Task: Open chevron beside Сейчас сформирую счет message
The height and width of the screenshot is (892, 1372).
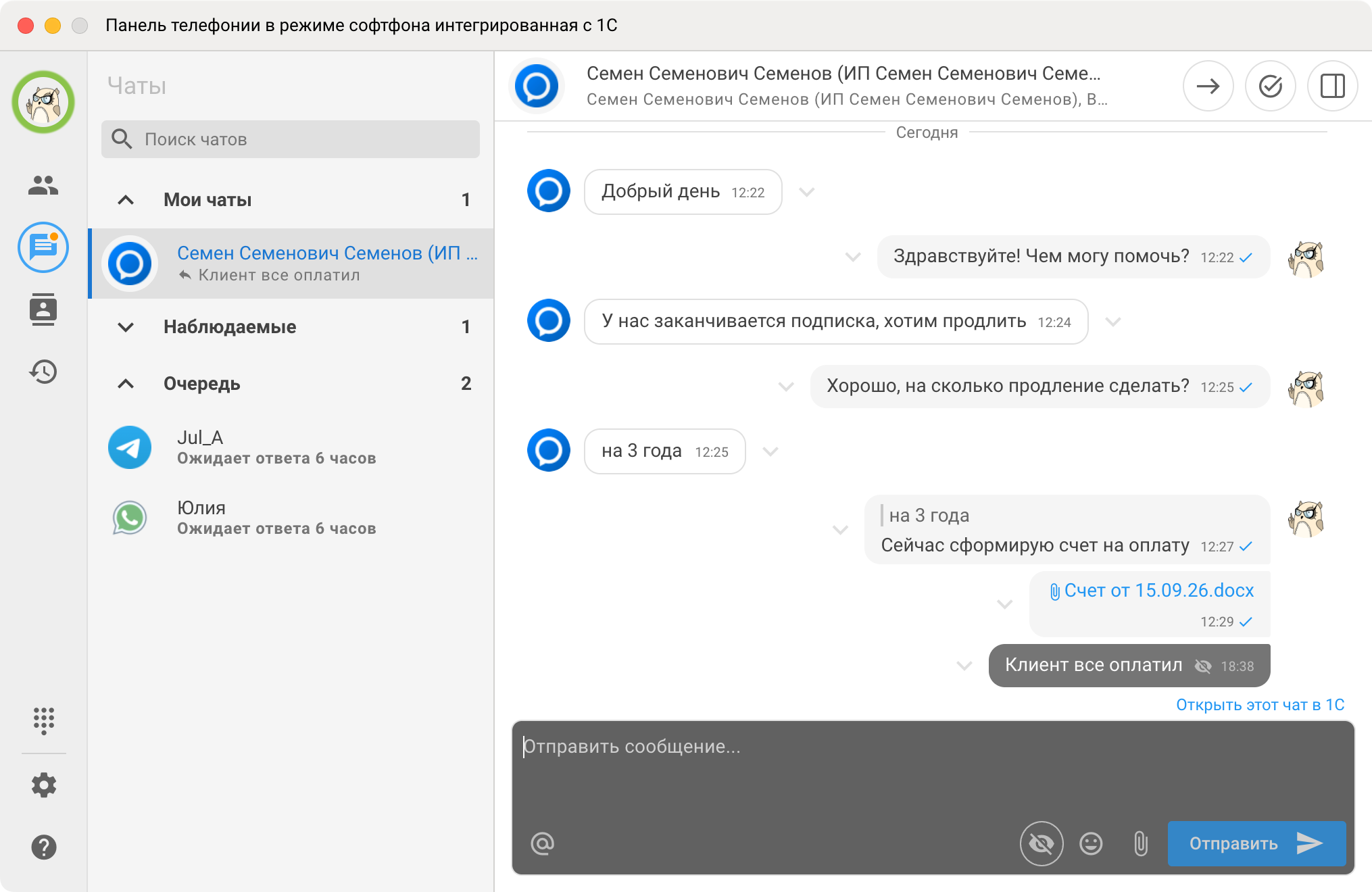Action: 840,530
